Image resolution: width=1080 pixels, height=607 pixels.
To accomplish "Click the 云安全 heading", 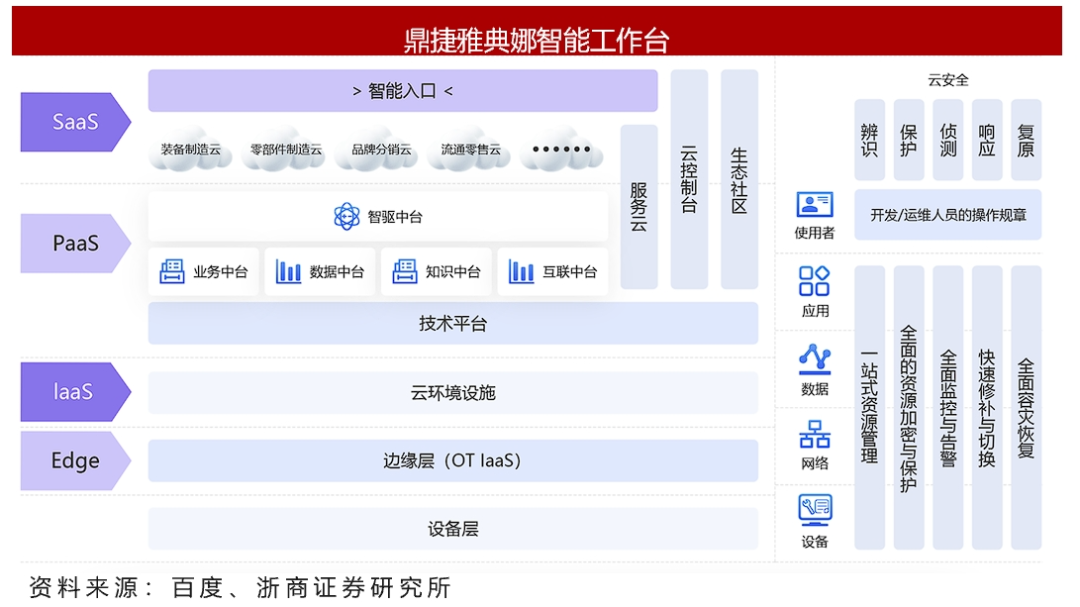I will pyautogui.click(x=948, y=80).
